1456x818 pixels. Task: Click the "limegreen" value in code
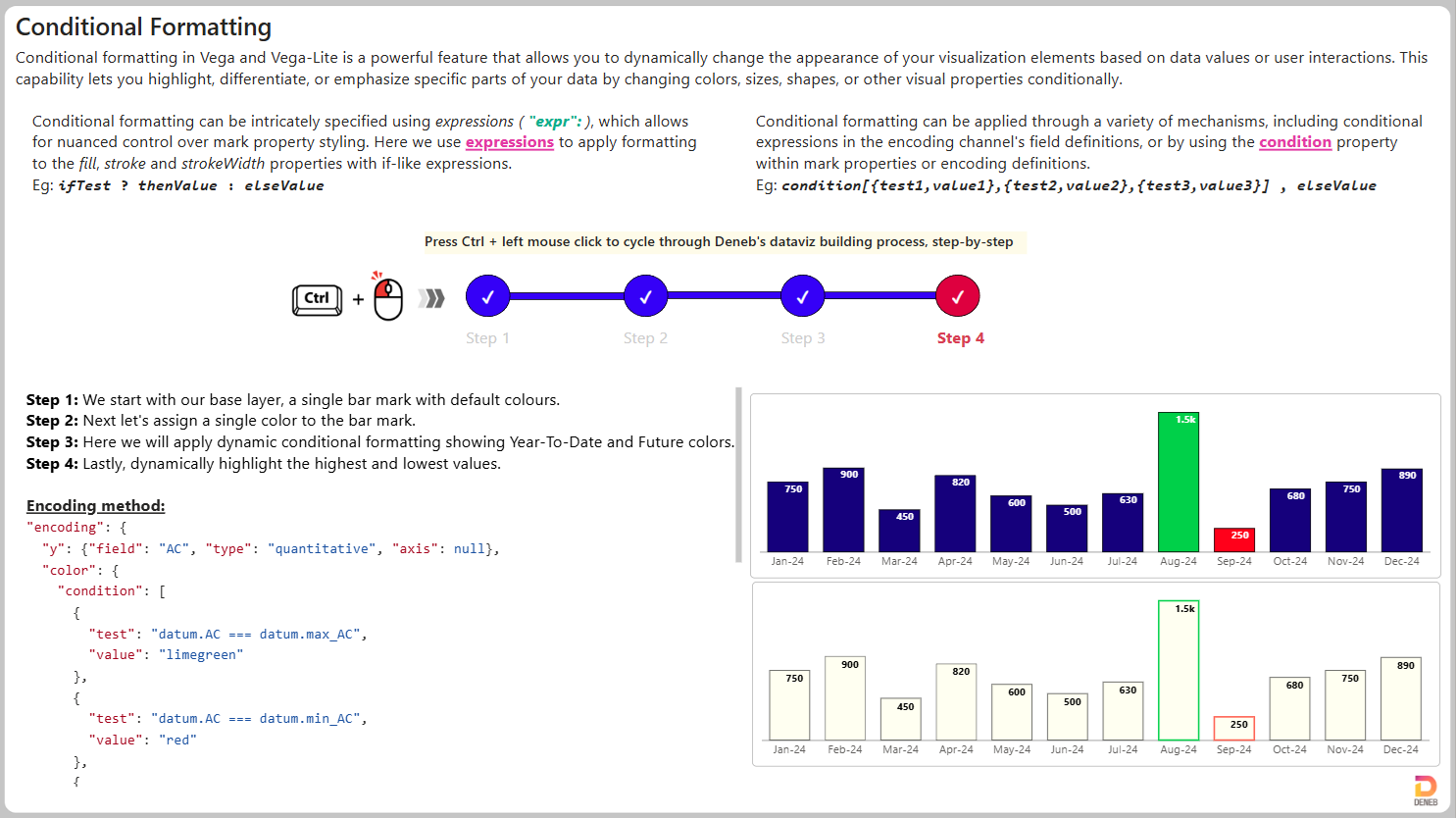tap(201, 655)
